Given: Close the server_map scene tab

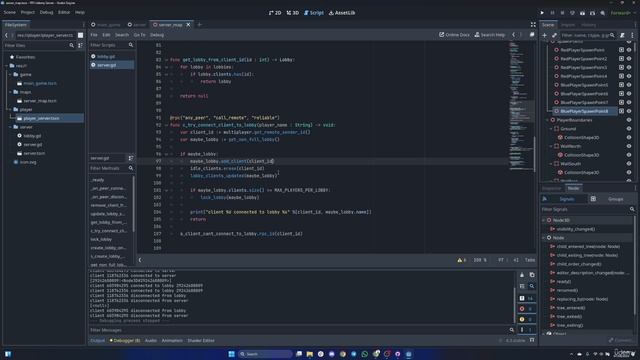Looking at the screenshot, I should [x=188, y=25].
